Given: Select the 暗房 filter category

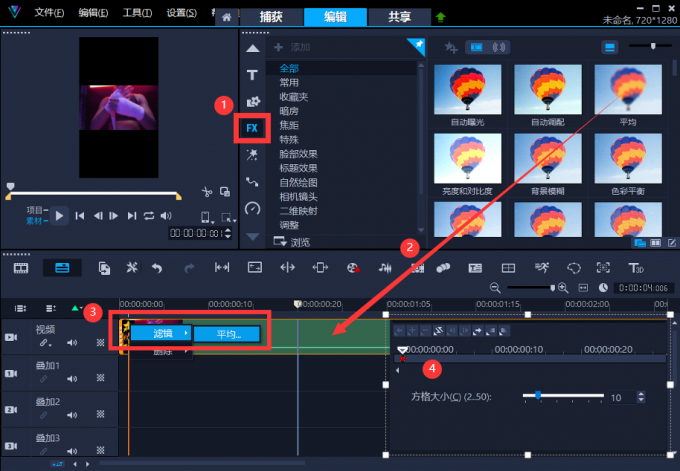Looking at the screenshot, I should pos(289,111).
